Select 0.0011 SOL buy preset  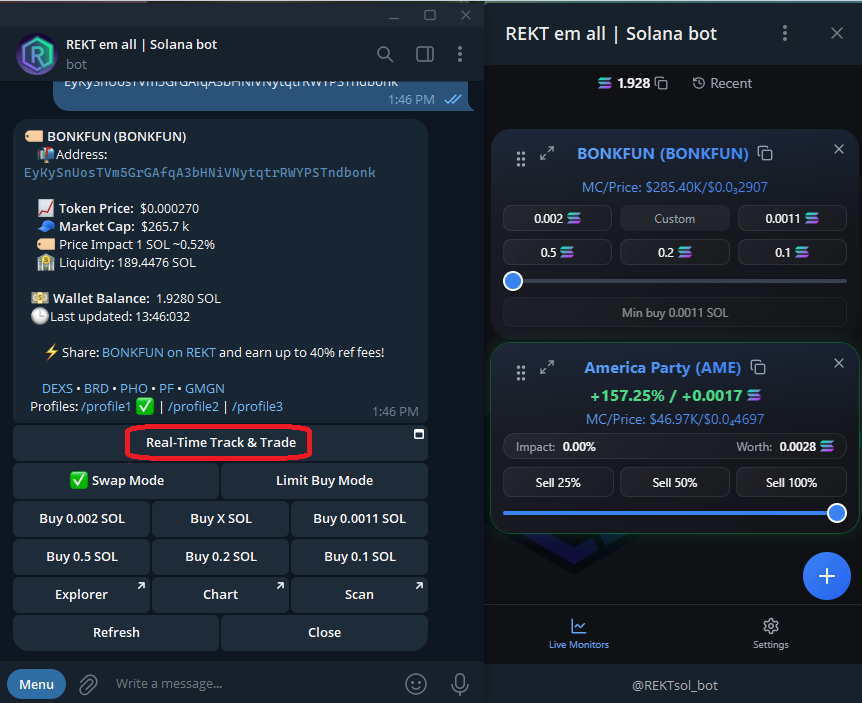pyautogui.click(x=792, y=218)
